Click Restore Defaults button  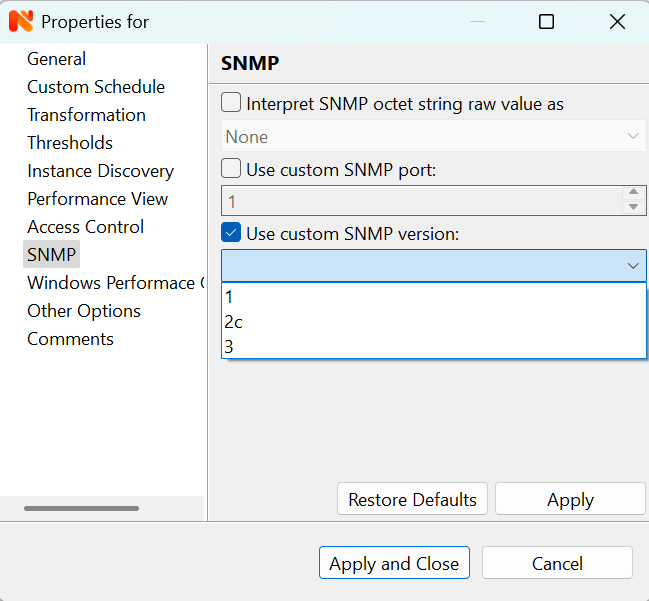pyautogui.click(x=412, y=499)
